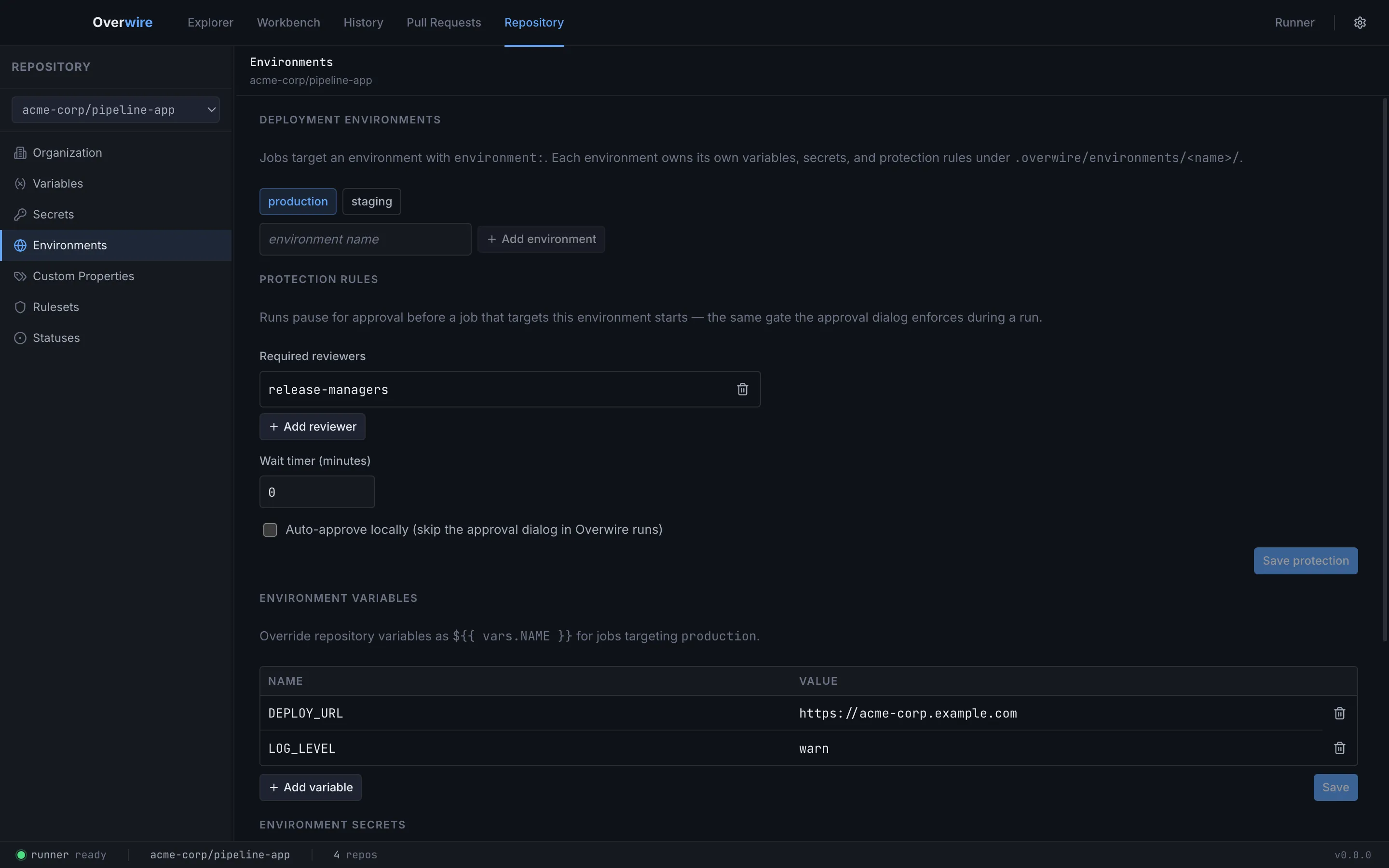The width and height of the screenshot is (1389, 868).
Task: Click the Add variable button
Action: (x=311, y=787)
